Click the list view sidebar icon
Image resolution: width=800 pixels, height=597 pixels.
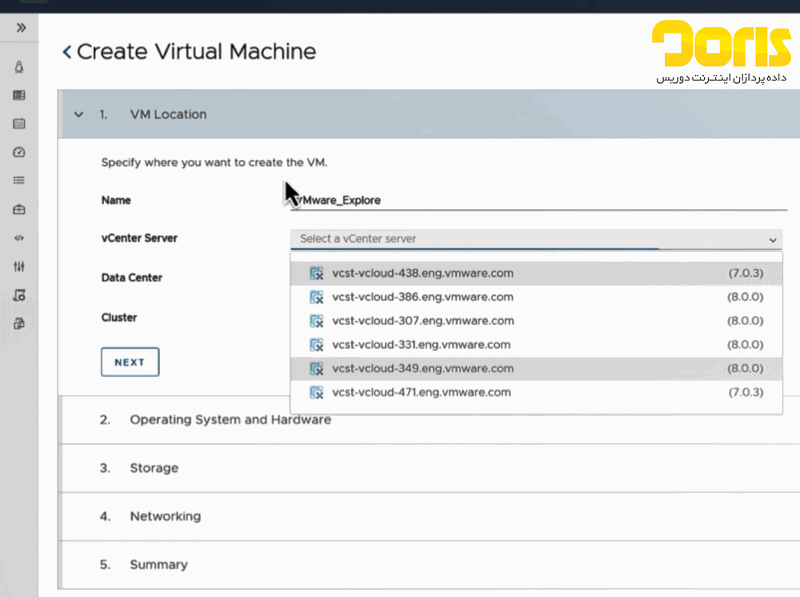coord(19,181)
